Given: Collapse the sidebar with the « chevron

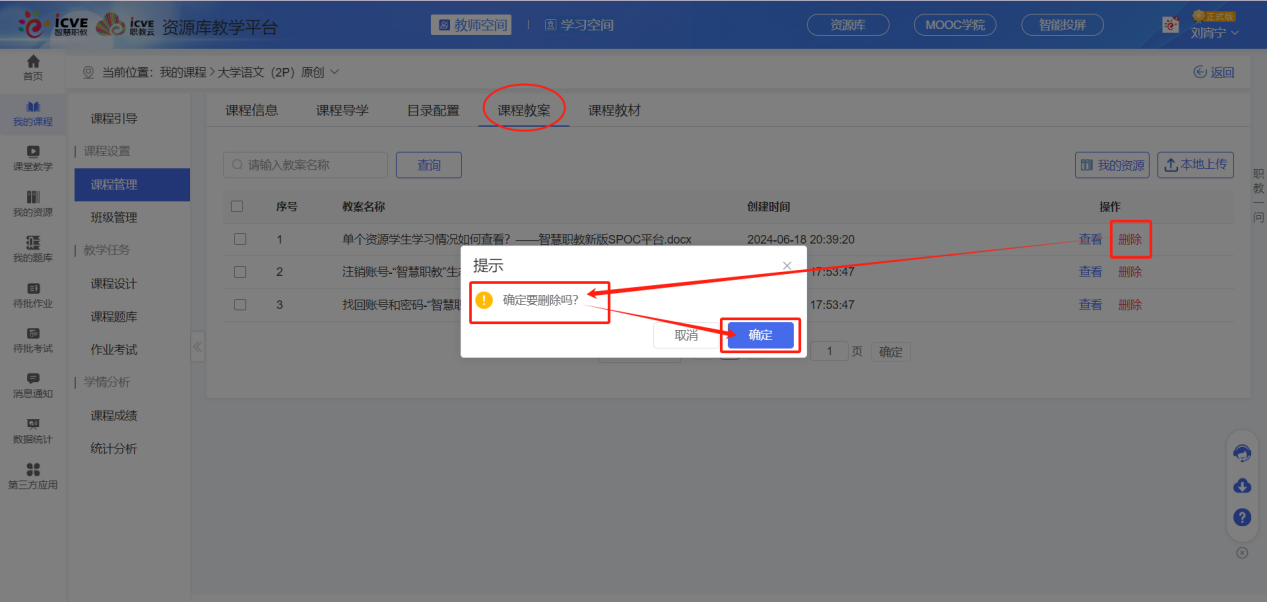Looking at the screenshot, I should point(197,347).
